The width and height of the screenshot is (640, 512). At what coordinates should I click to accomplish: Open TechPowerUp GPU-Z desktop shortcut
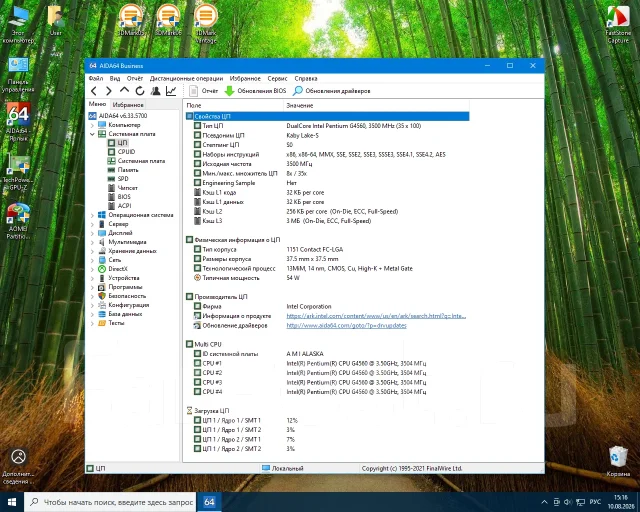point(18,174)
